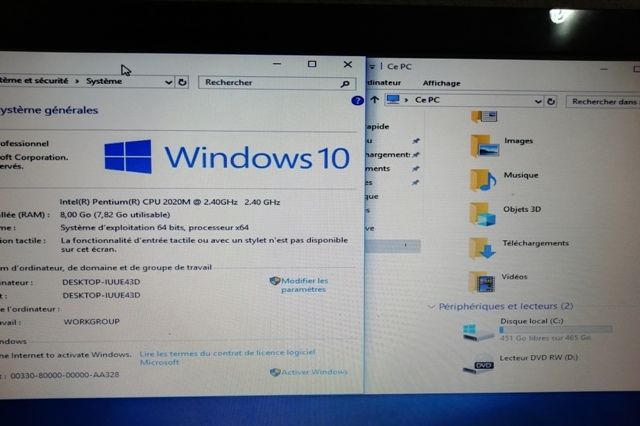Screen dimensions: 640x426
Task: Click chevron before Système in breadcrumb
Action: tap(77, 81)
